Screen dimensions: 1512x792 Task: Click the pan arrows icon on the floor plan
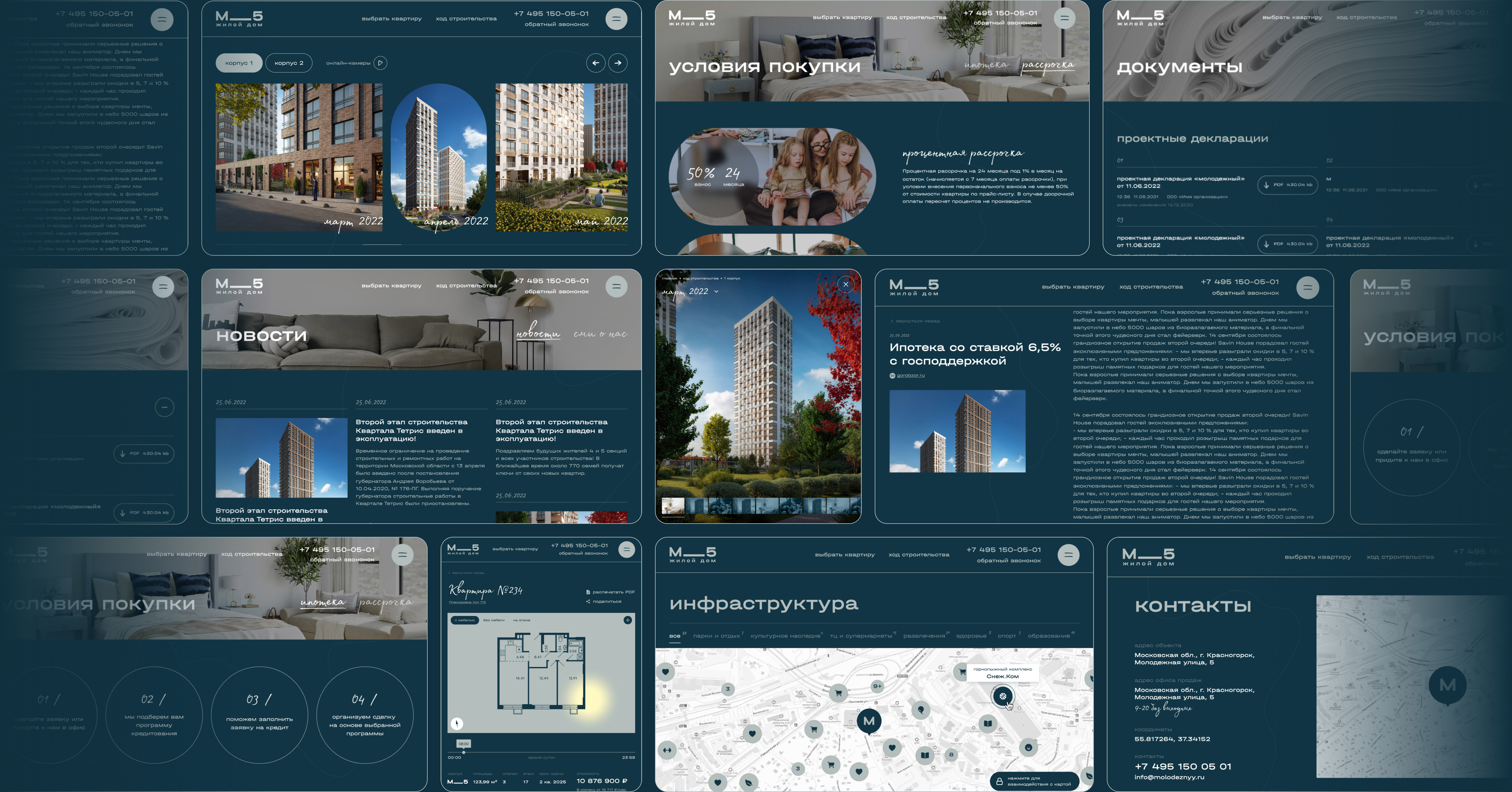coord(628,620)
